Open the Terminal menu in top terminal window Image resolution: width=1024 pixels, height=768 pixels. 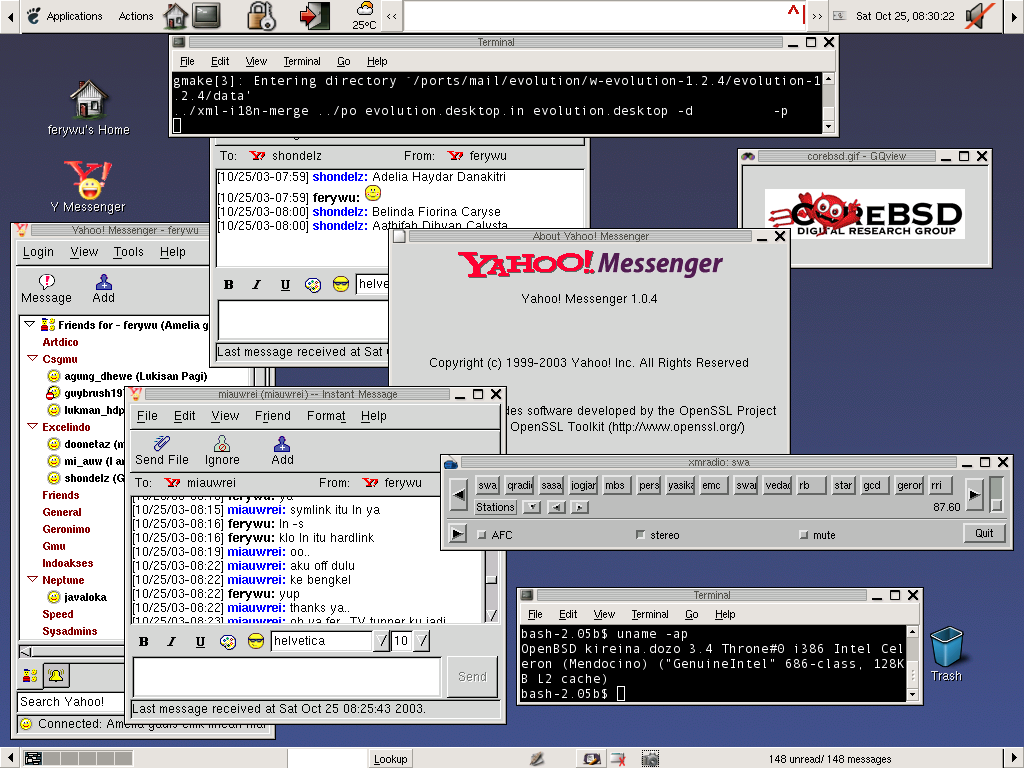click(x=302, y=61)
